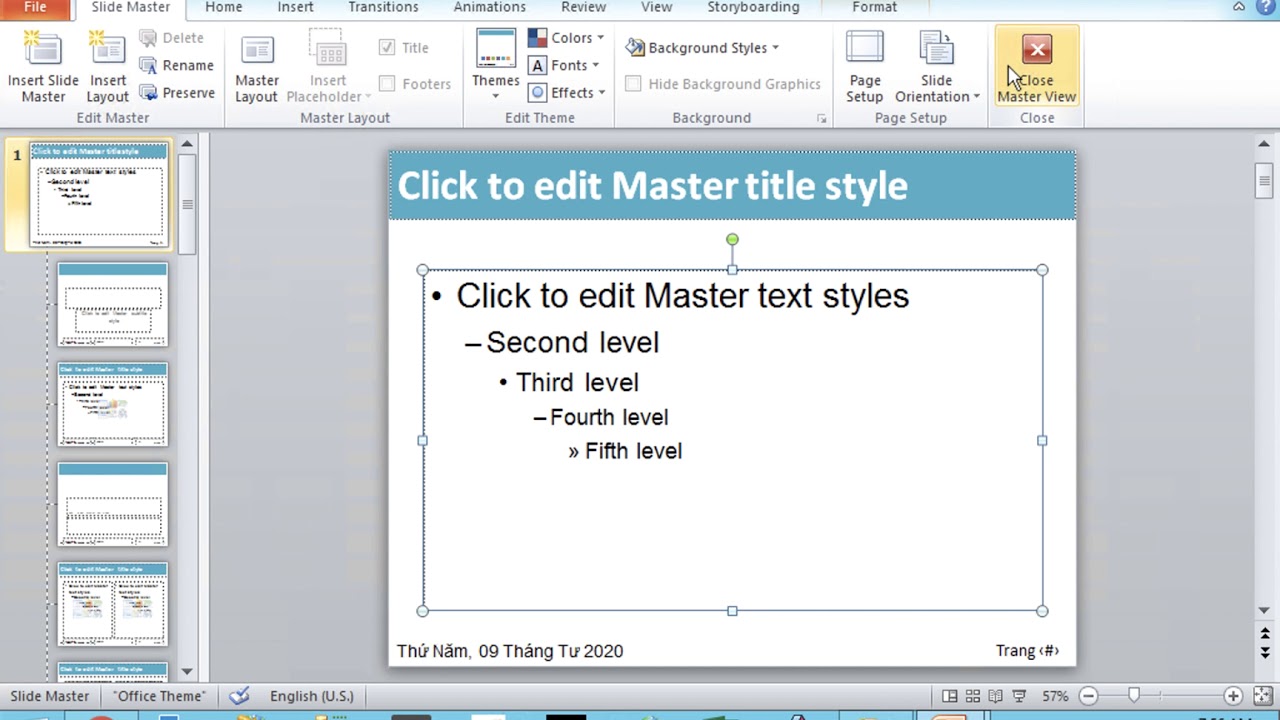This screenshot has height=720, width=1280.
Task: Open the Colors dropdown
Action: click(566, 38)
